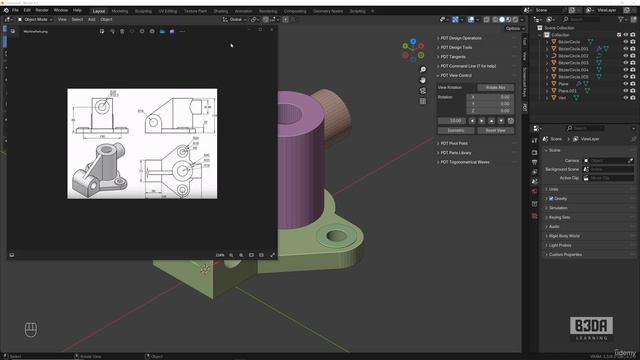Hide BézierCircle.003 with eye icon

coord(626,62)
